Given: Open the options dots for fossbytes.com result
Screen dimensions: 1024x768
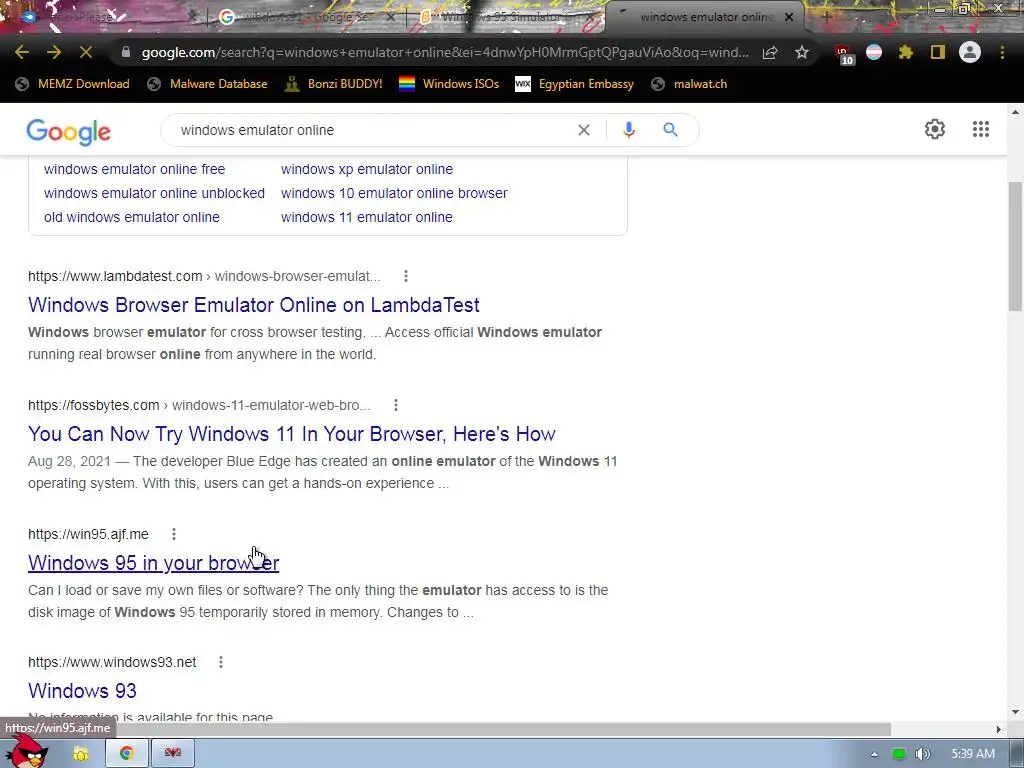Looking at the screenshot, I should 396,406.
